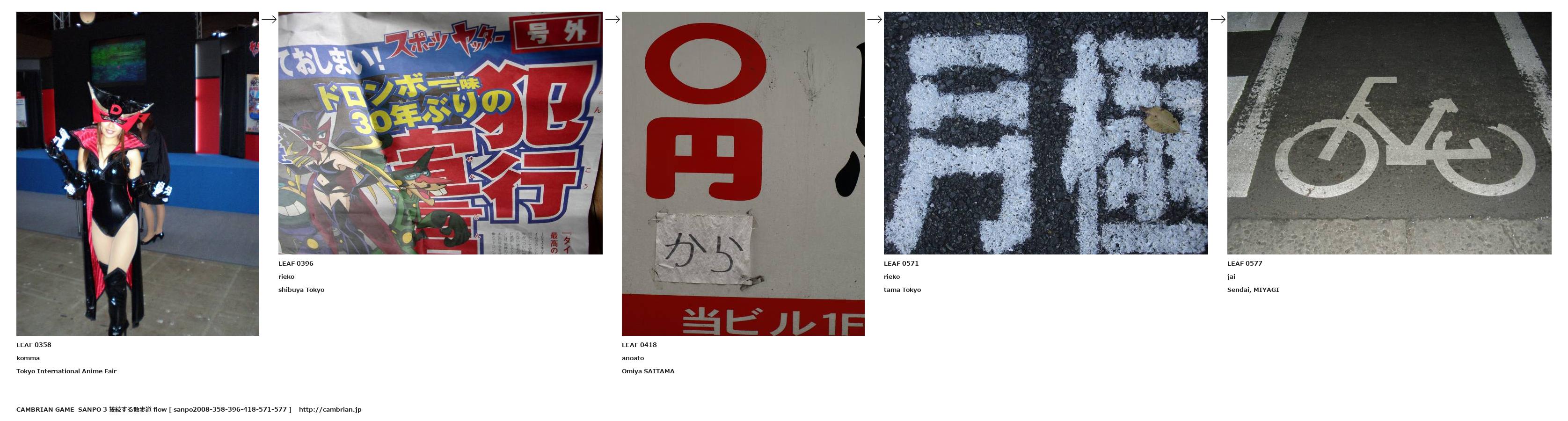Screen dimensions: 1568x421
Task: Click the LEAF 0418 label
Action: pos(639,345)
